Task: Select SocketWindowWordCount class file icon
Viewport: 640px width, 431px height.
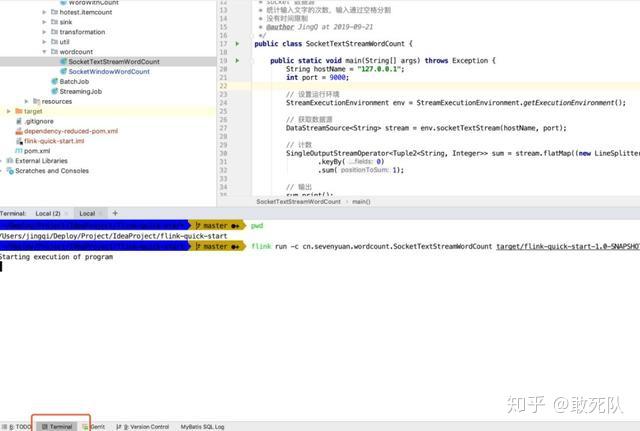Action: pos(64,71)
